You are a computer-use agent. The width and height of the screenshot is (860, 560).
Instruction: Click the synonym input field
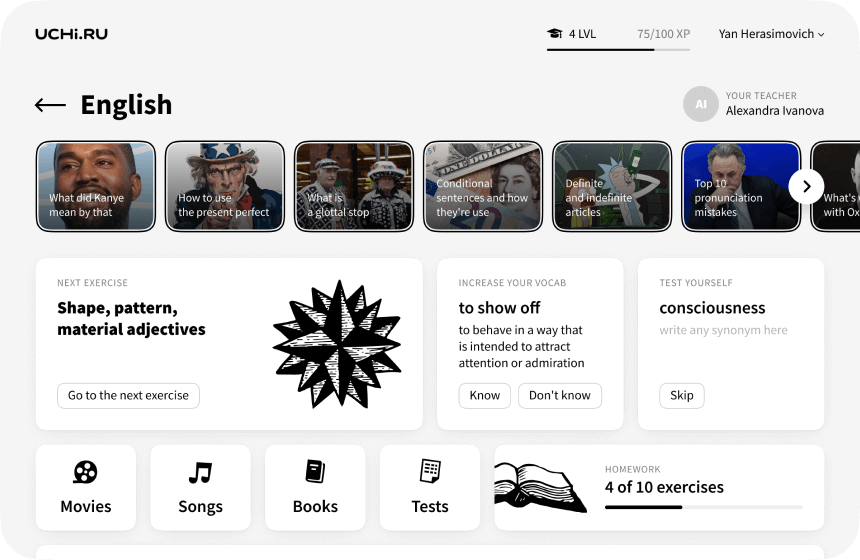point(723,330)
